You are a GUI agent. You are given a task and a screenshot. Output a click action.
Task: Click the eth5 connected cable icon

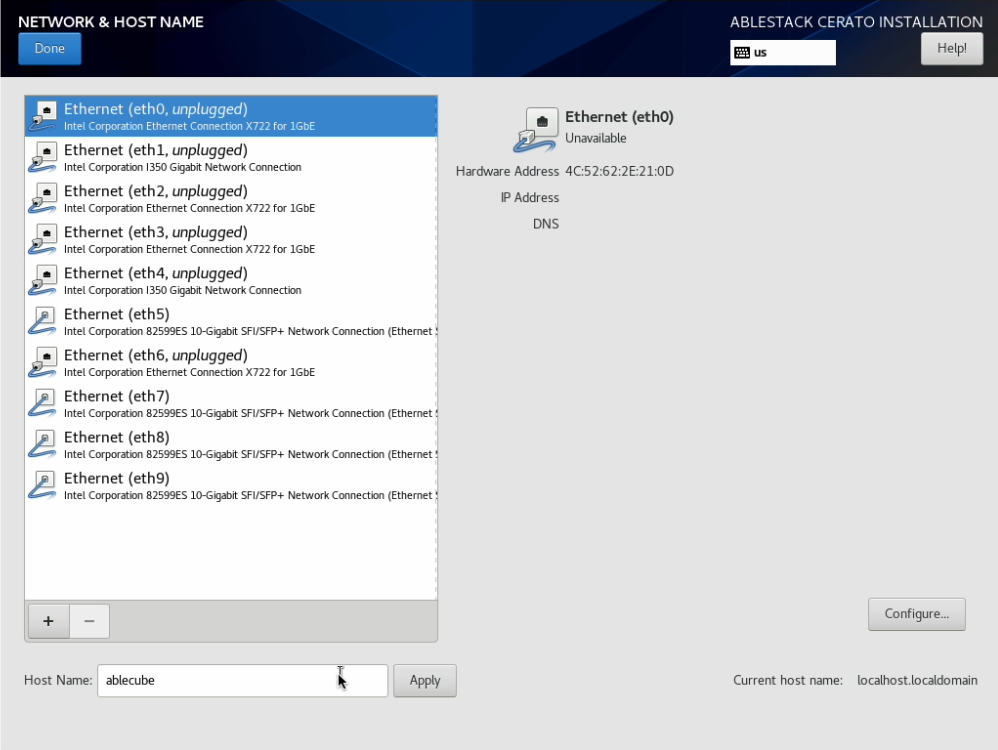[x=43, y=321]
